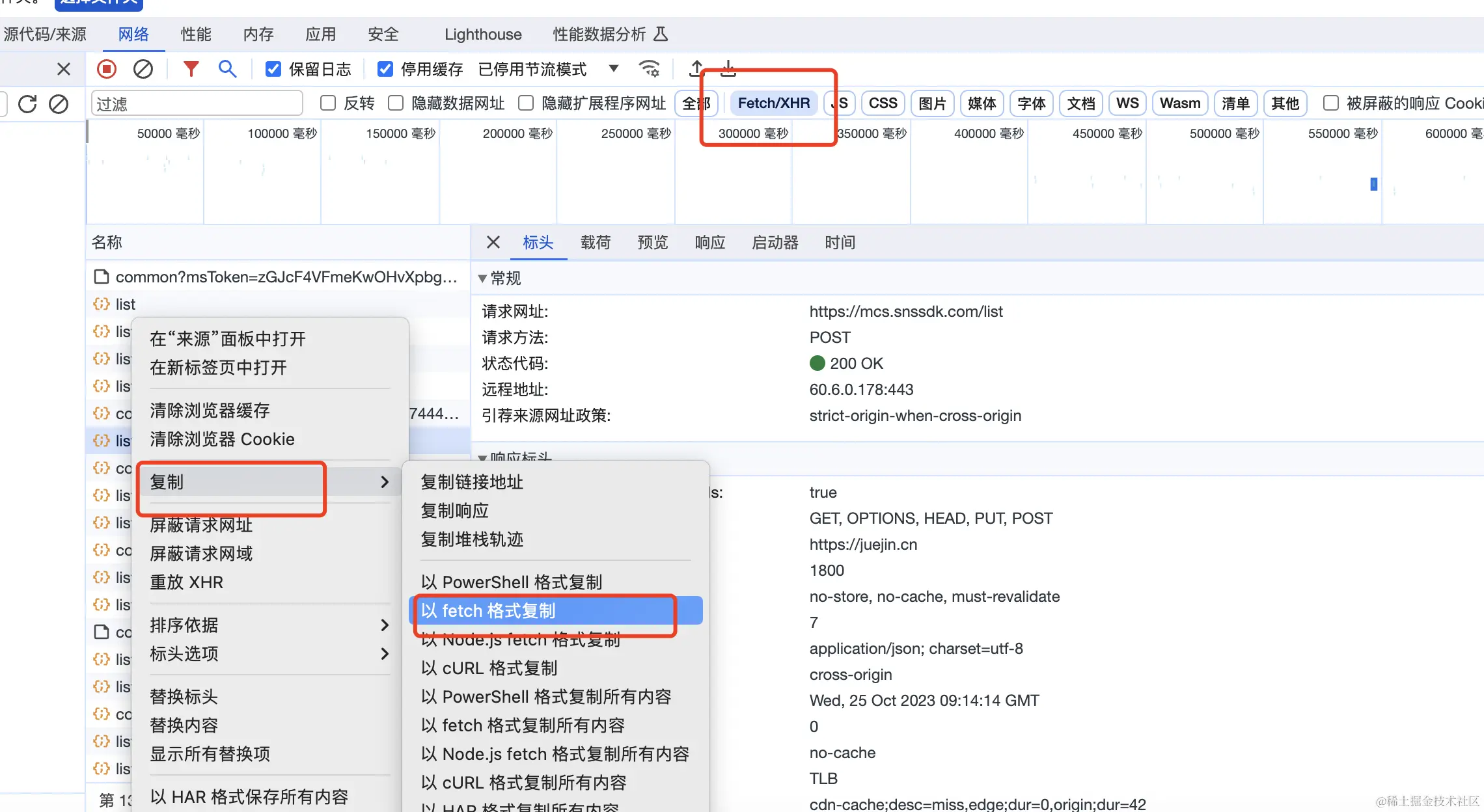The height and width of the screenshot is (812, 1484).
Task: Open network search with magnifier icon
Action: click(x=227, y=69)
